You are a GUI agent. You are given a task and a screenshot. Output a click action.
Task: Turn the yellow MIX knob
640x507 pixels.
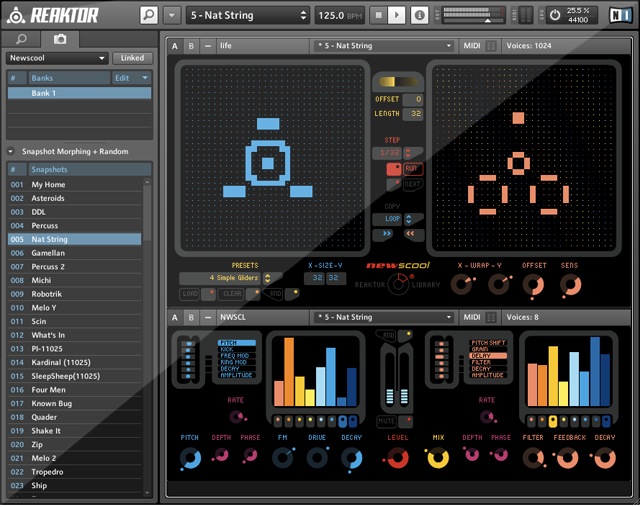coord(438,458)
